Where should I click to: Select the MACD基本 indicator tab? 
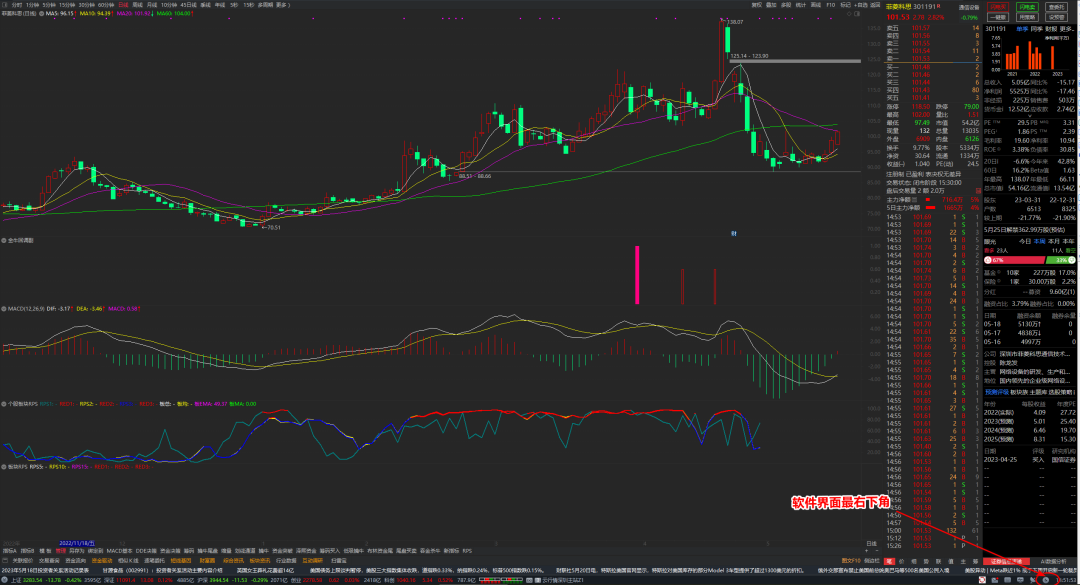click(x=119, y=551)
